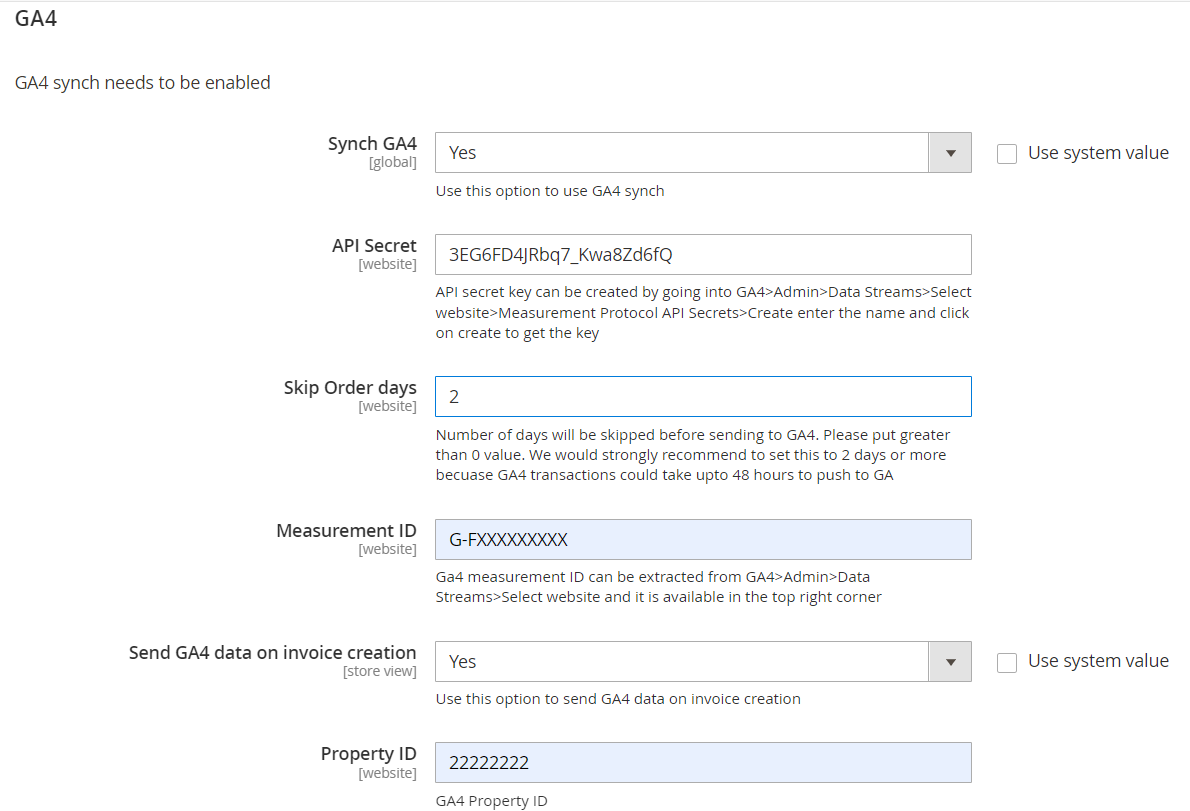The height and width of the screenshot is (811, 1190).
Task: Click the API Secret field label
Action: (374, 245)
